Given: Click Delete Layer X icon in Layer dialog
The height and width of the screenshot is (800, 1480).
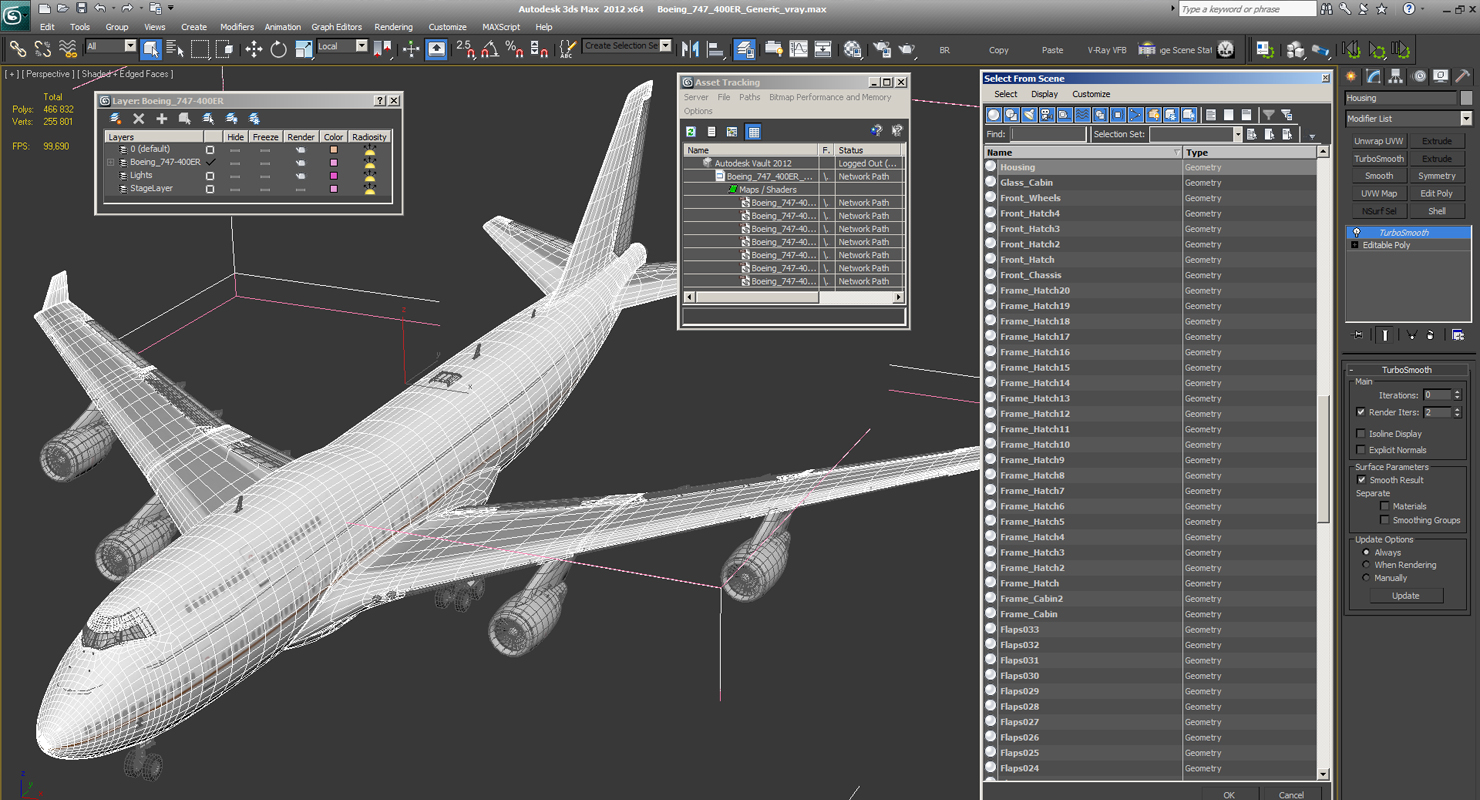Looking at the screenshot, I should pos(139,119).
